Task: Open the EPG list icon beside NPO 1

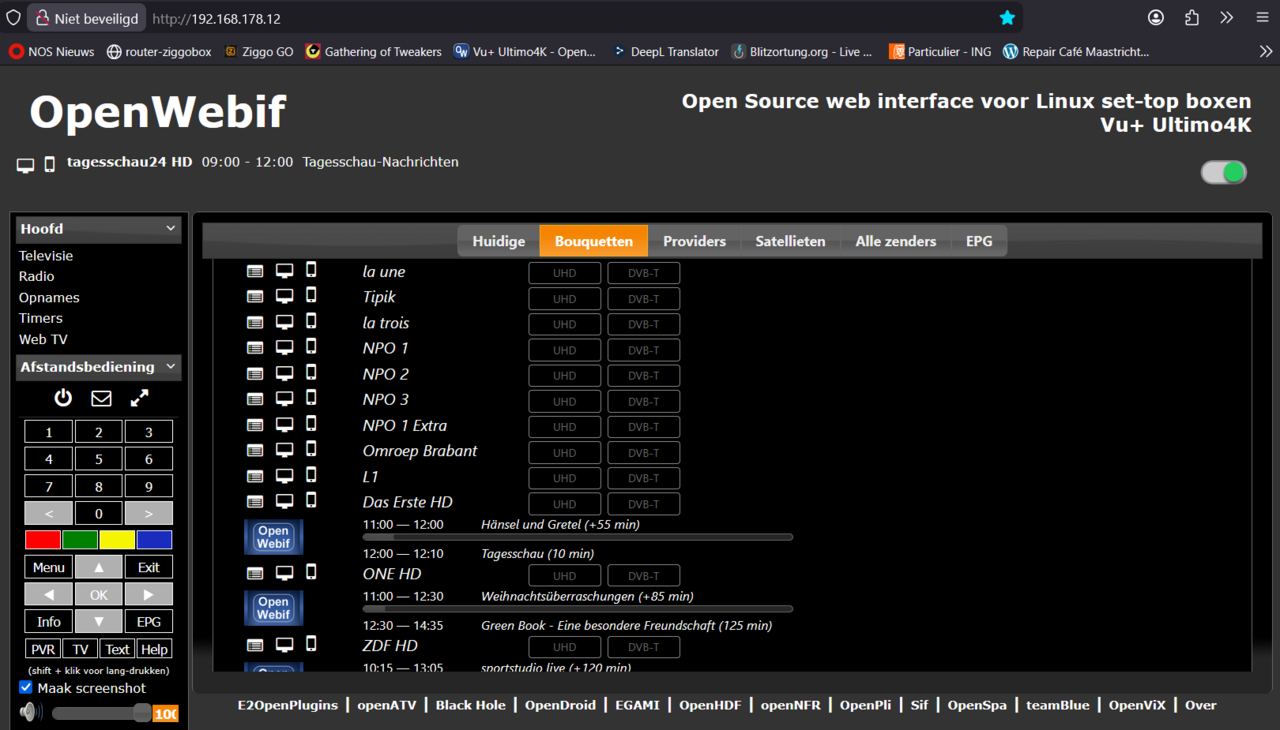Action: pyautogui.click(x=255, y=346)
